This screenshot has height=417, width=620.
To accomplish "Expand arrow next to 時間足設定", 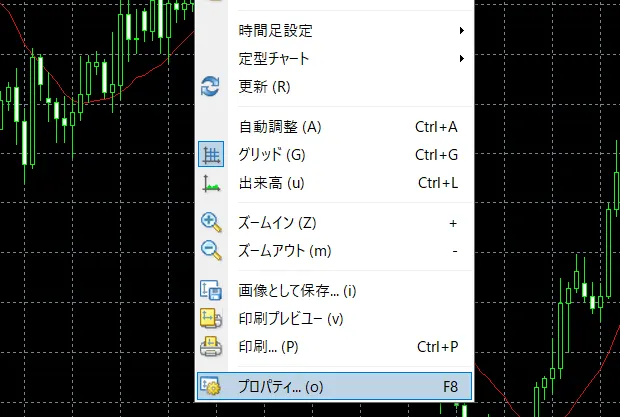I will (461, 30).
